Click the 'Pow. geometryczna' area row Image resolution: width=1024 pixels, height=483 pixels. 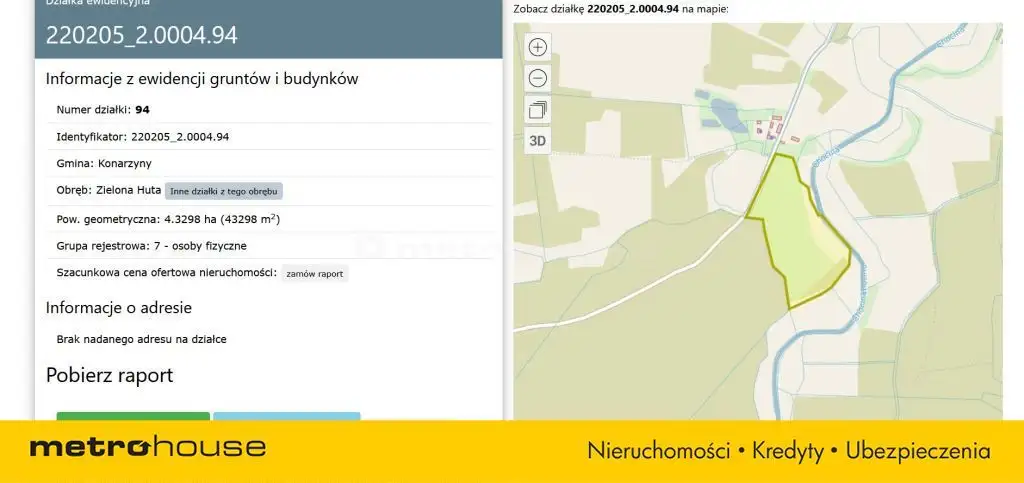click(167, 218)
